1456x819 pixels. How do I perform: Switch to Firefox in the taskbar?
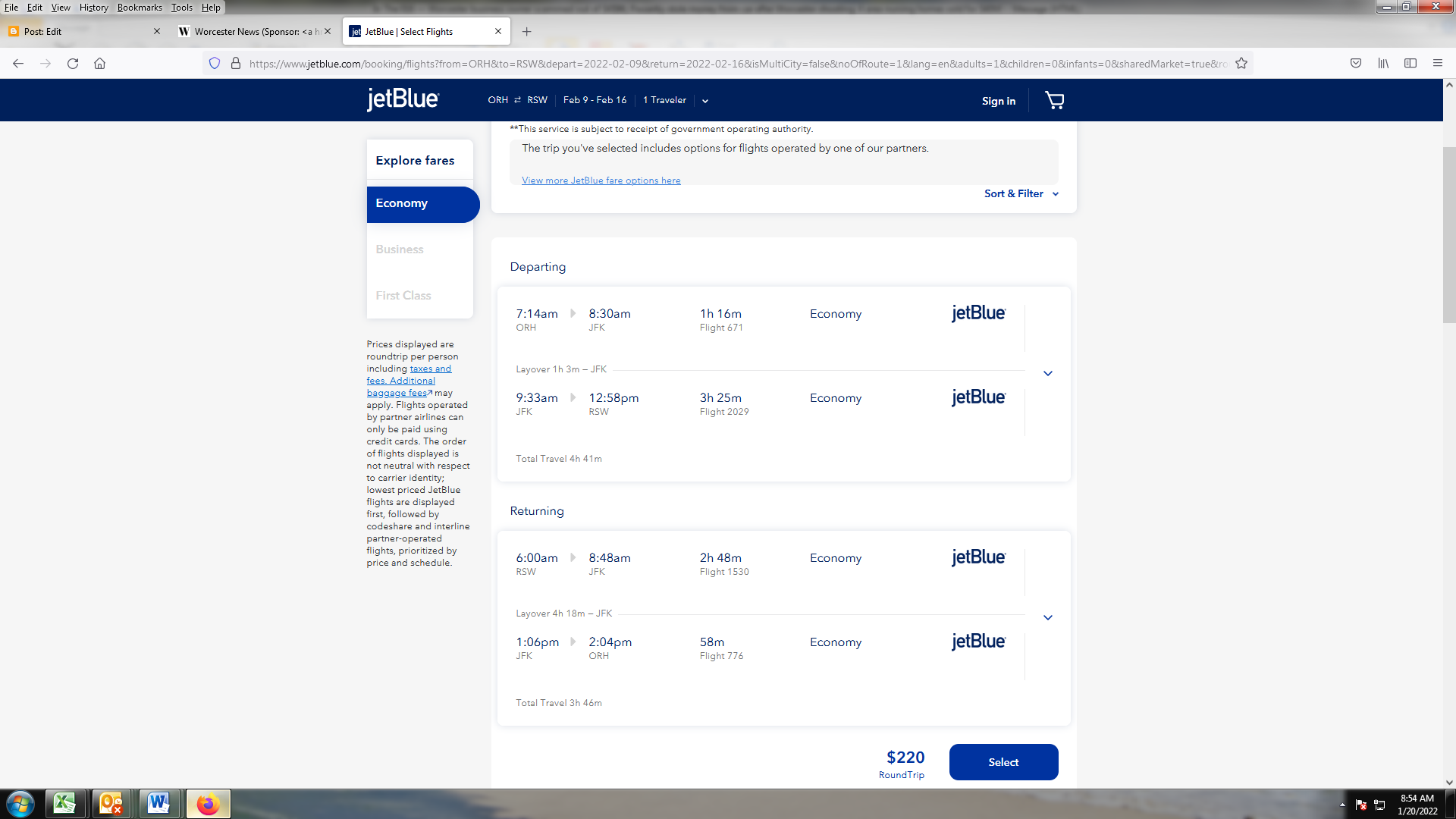(x=208, y=804)
